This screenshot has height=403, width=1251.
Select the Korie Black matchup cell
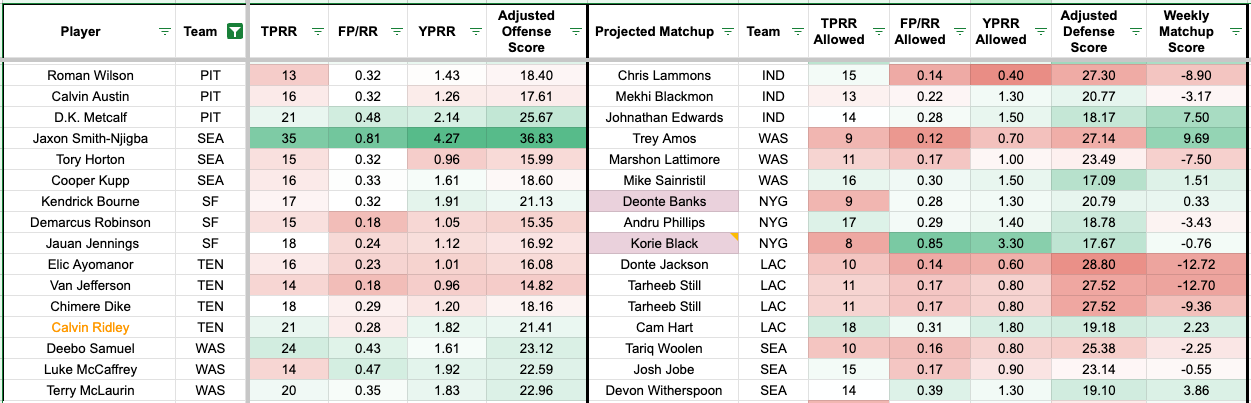(x=664, y=243)
